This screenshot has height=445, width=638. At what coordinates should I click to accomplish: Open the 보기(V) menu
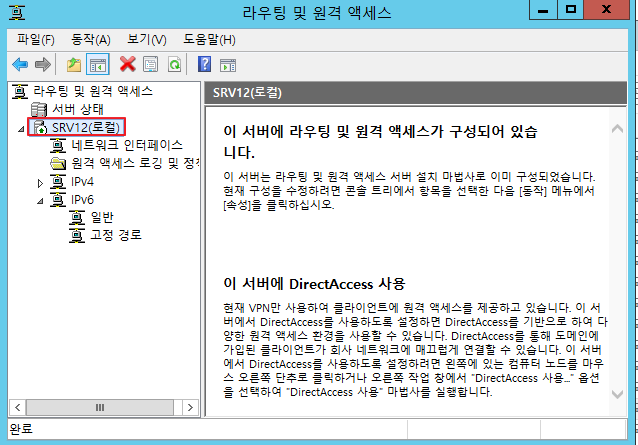click(x=146, y=39)
